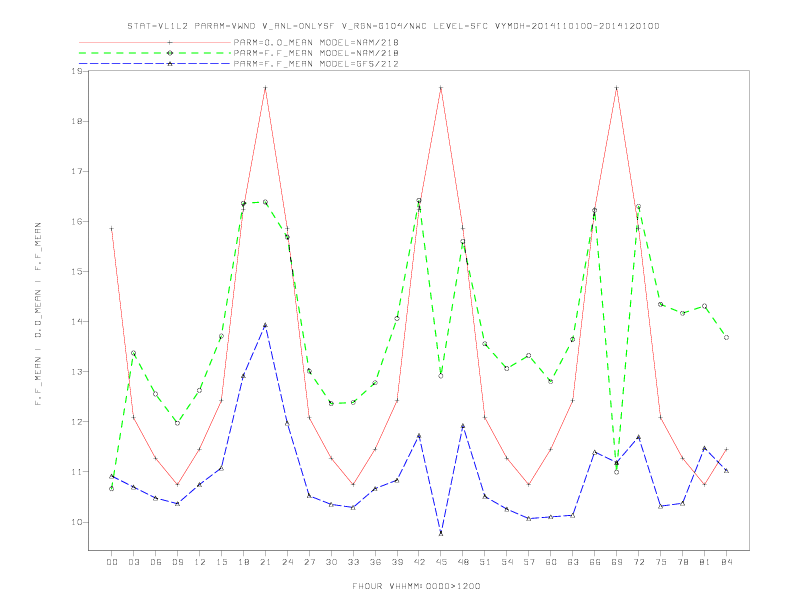This screenshot has width=792, height=612.
Task: Click x-axis tick label 24
Action: pyautogui.click(x=287, y=562)
